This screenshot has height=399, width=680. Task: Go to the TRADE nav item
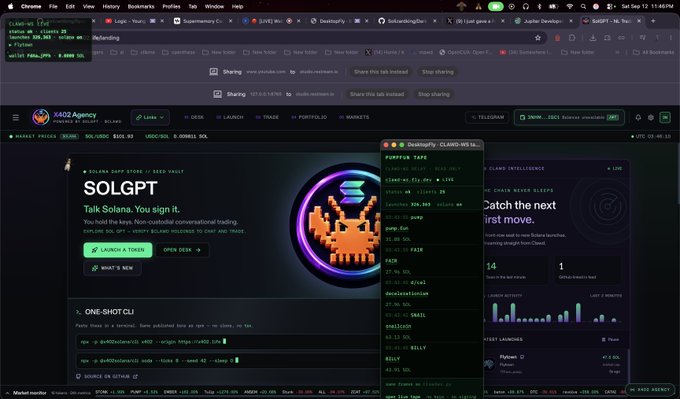tap(267, 117)
